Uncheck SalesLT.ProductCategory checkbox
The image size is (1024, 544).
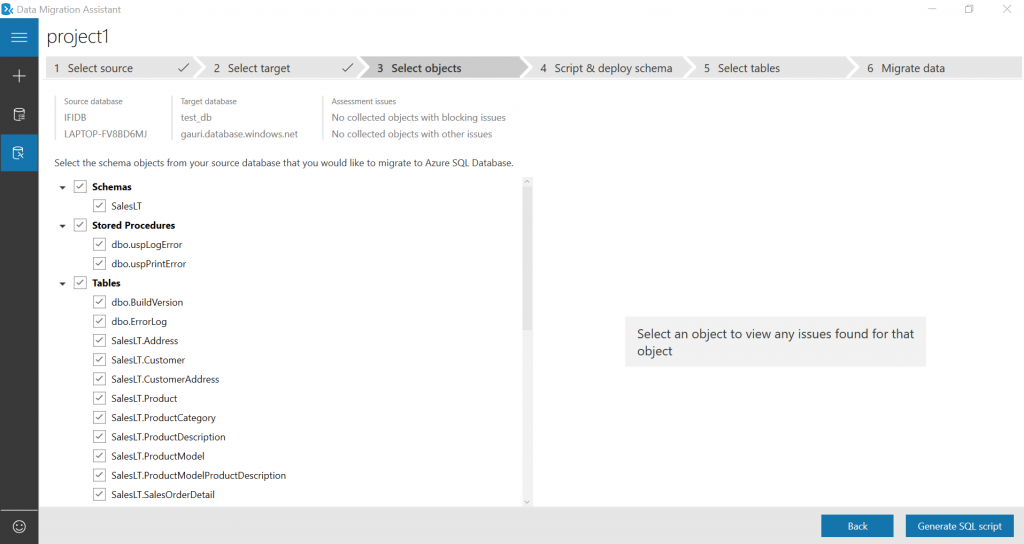click(99, 417)
